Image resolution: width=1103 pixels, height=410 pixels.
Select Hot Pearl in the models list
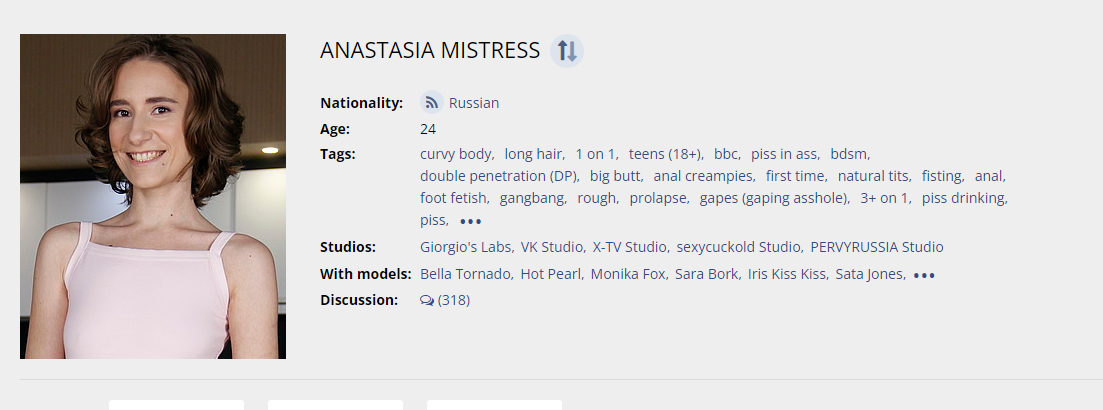point(550,274)
